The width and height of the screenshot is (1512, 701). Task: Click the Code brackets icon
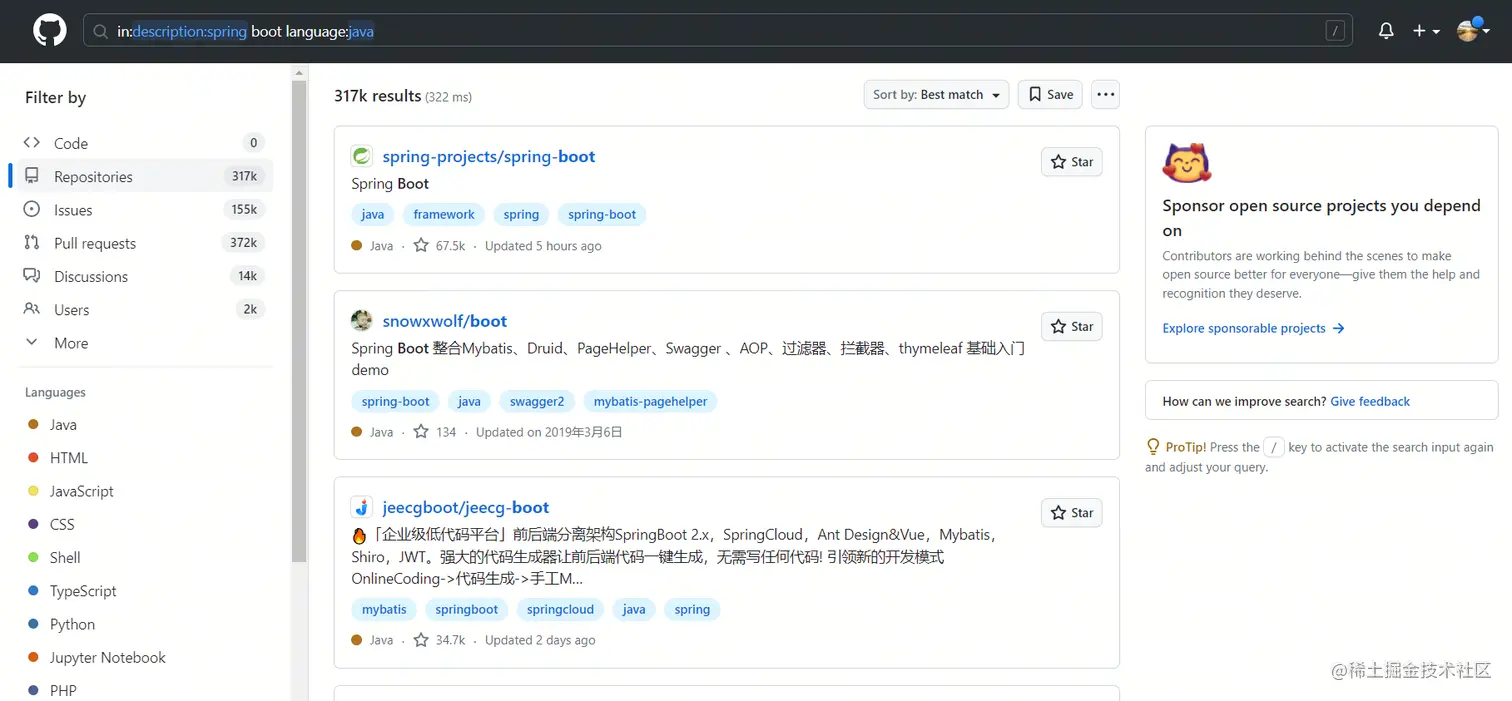coord(32,143)
